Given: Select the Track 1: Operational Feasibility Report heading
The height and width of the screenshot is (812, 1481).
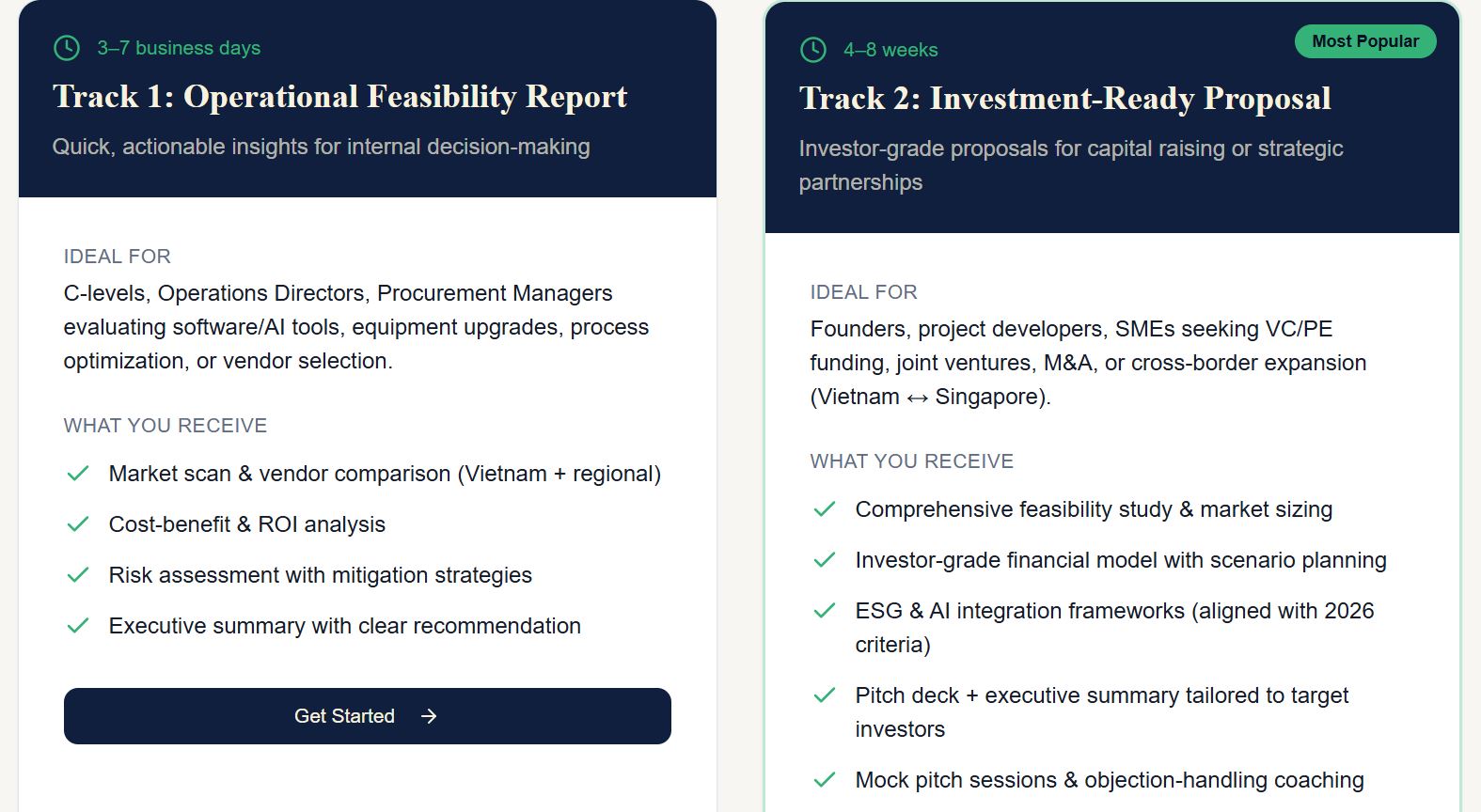Looking at the screenshot, I should [x=339, y=97].
